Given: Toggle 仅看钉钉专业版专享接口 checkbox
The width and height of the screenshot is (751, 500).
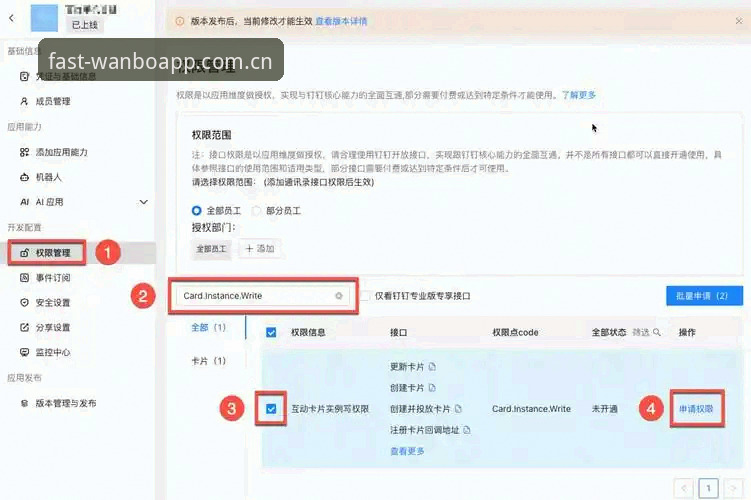Looking at the screenshot, I should click(x=364, y=296).
